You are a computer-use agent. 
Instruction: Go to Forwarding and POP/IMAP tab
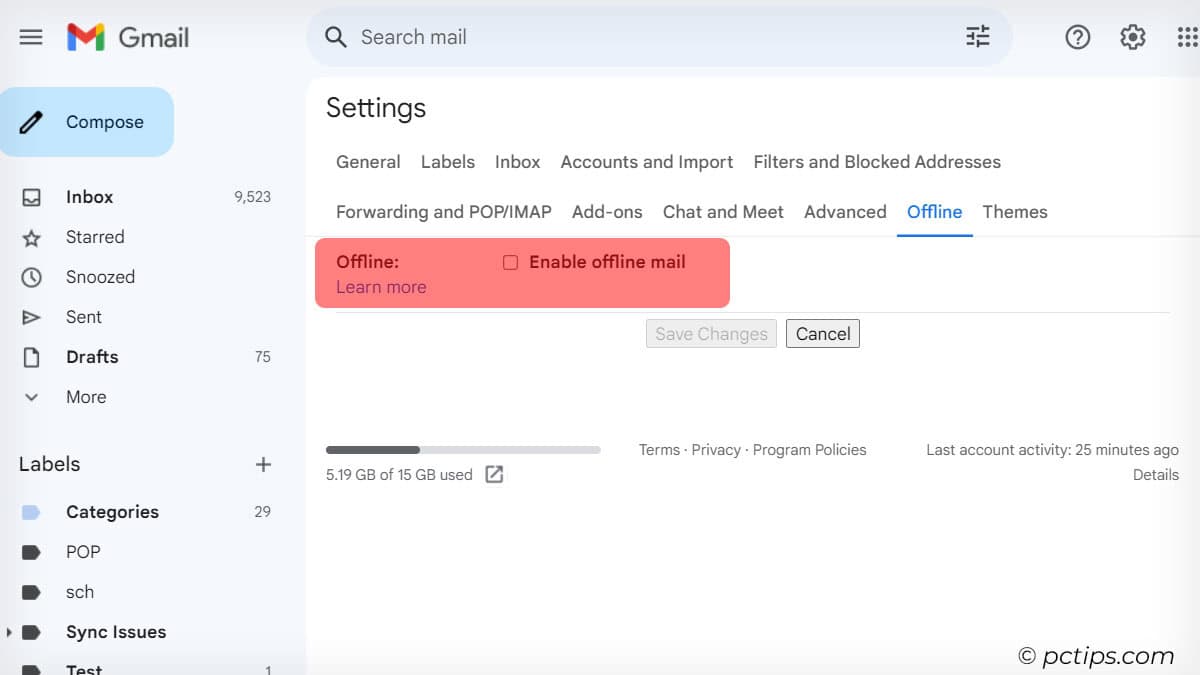(443, 212)
